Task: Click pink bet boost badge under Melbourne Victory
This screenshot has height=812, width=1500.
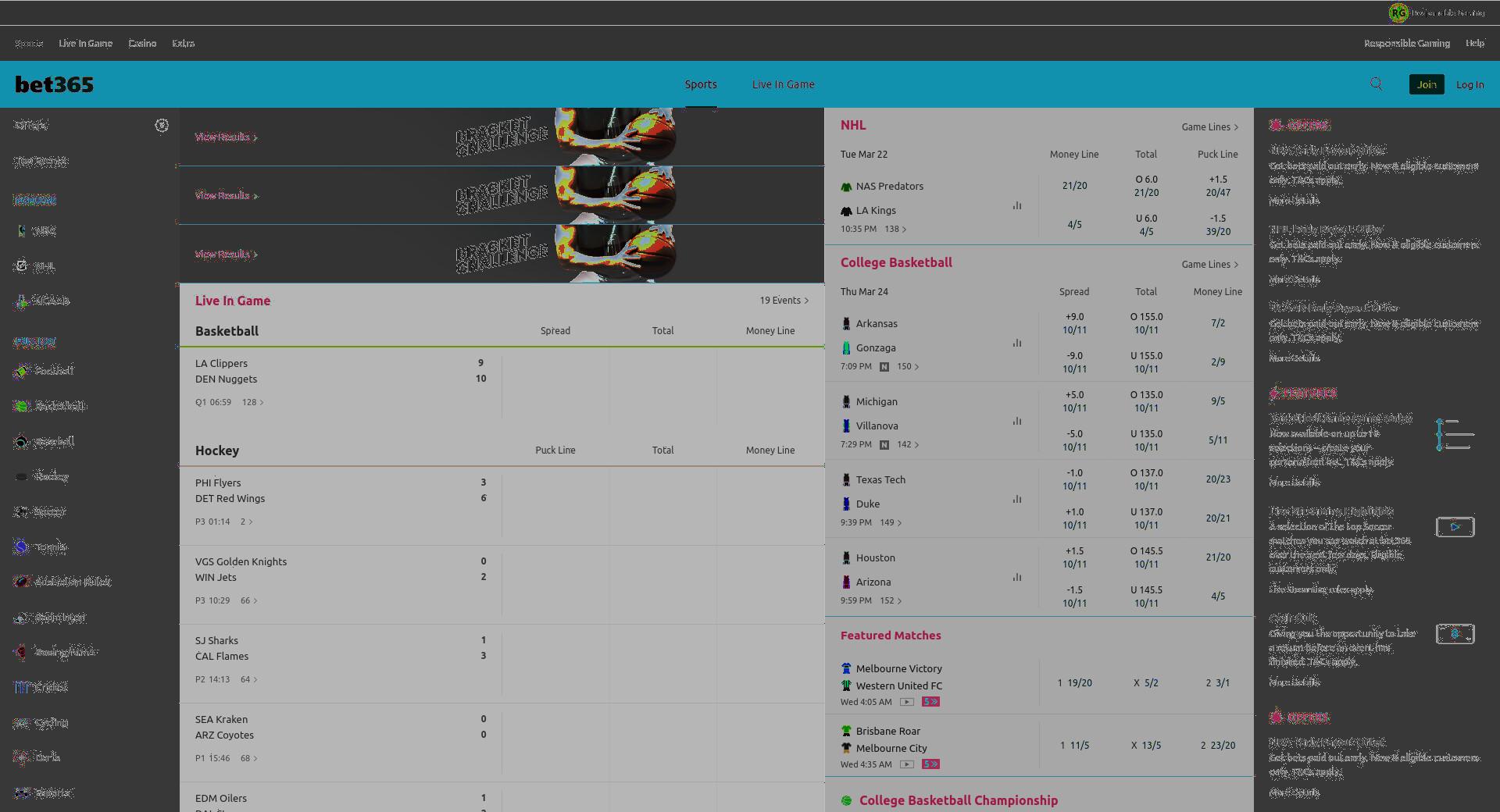Action: pos(931,702)
